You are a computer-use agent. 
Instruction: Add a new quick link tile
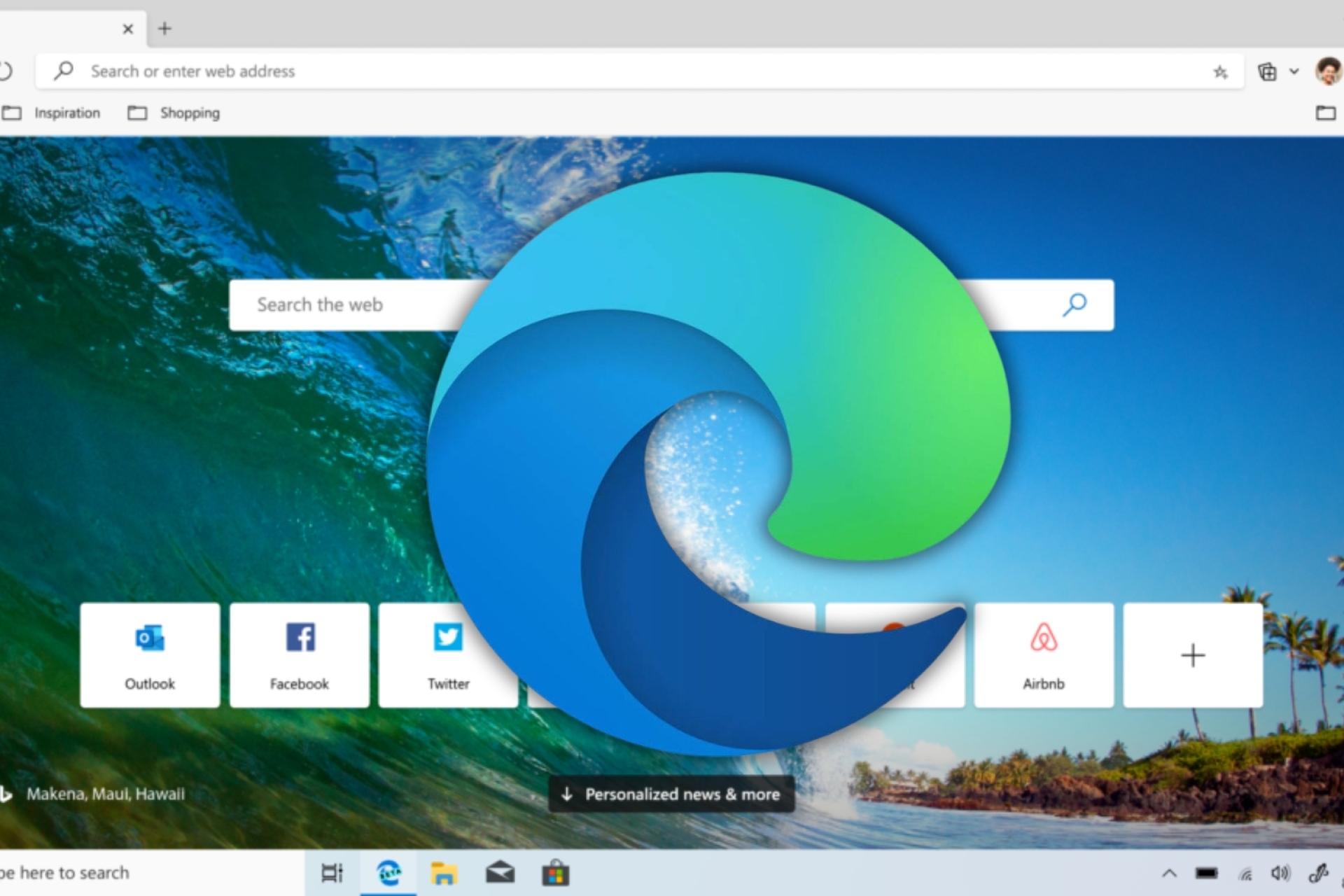[1193, 655]
